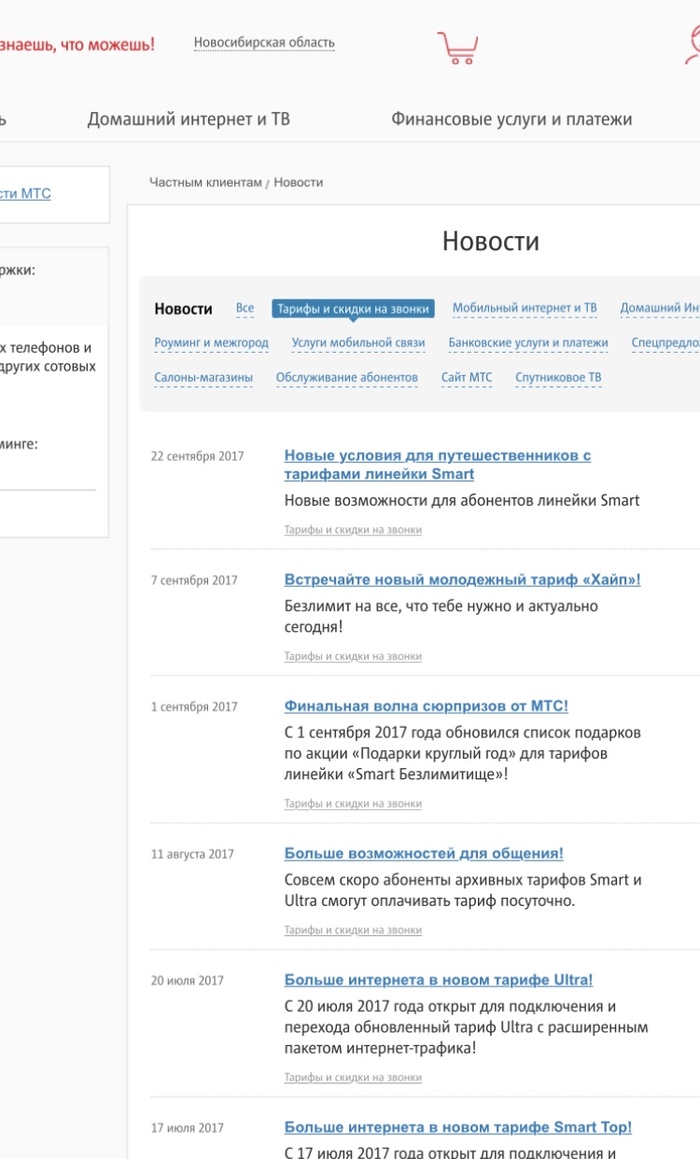Click the user profile icon
The height and width of the screenshot is (1159, 700).
[x=690, y=45]
